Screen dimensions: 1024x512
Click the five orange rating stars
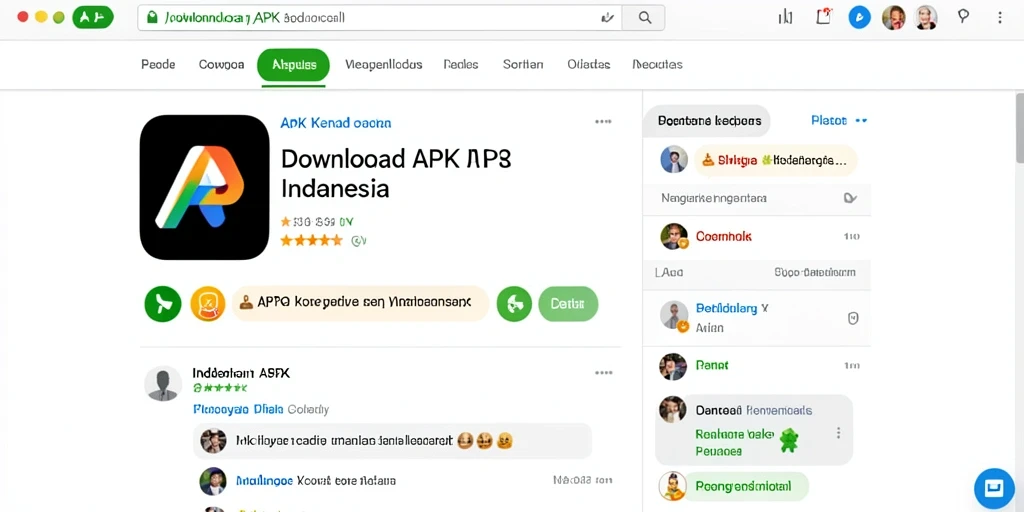[x=312, y=240]
